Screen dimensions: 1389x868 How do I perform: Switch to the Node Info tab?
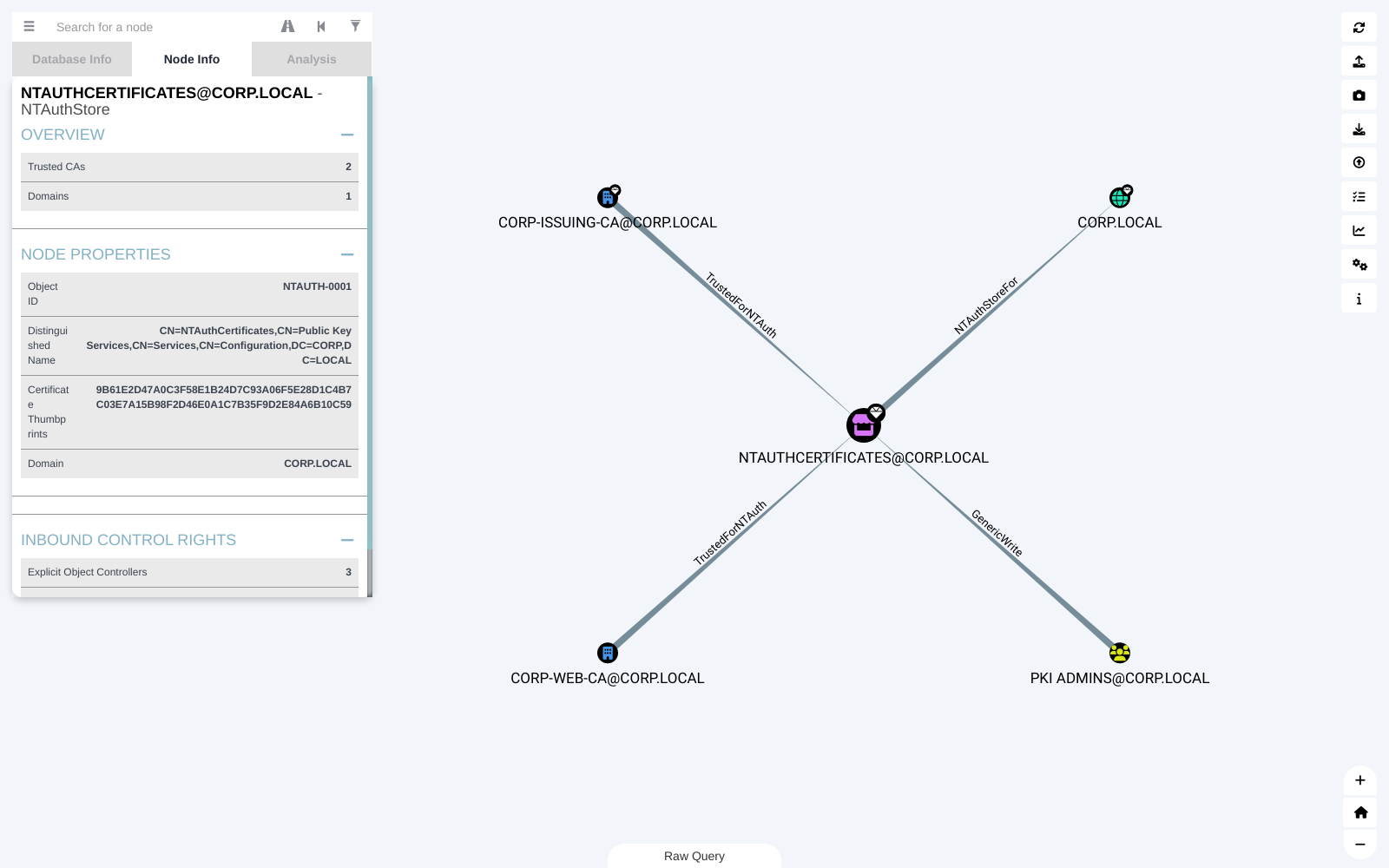pyautogui.click(x=192, y=59)
